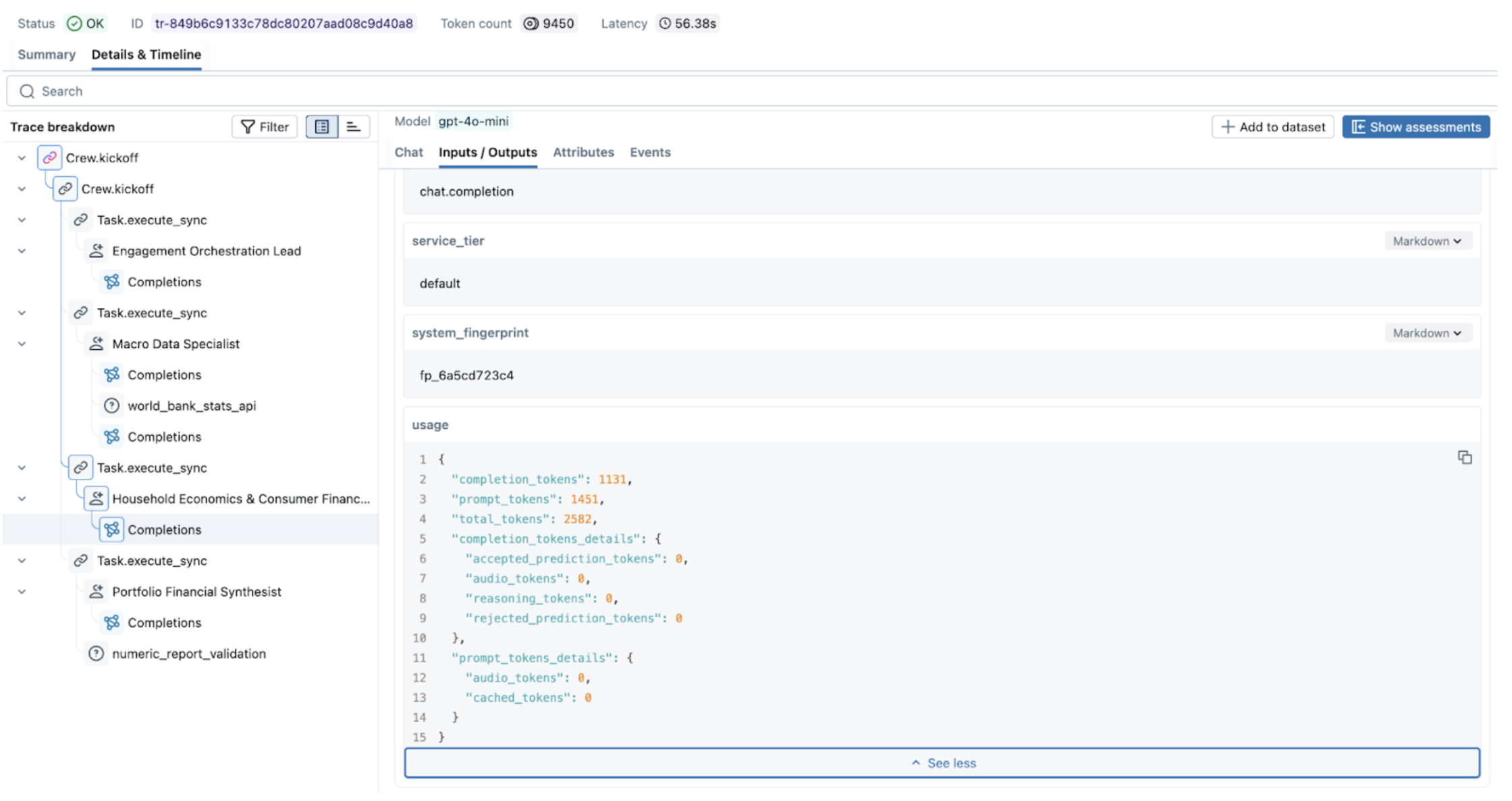The image size is (1512, 801).
Task: Click Add to dataset
Action: (x=1273, y=127)
